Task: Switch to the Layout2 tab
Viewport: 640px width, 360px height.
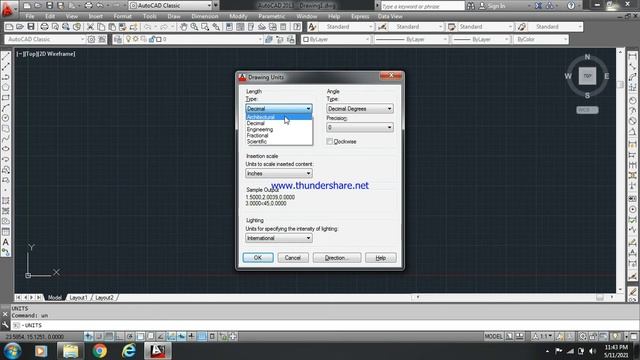Action: click(104, 298)
